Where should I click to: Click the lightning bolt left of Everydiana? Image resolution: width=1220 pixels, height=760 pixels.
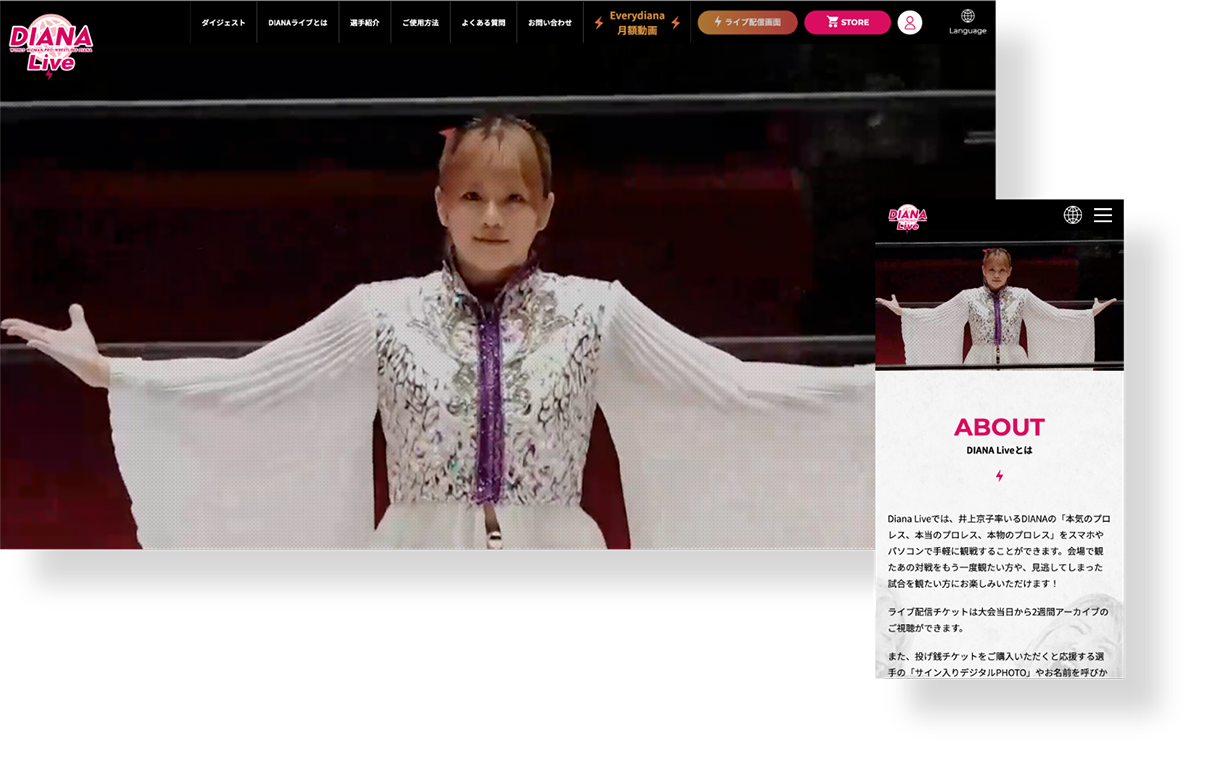[x=599, y=23]
